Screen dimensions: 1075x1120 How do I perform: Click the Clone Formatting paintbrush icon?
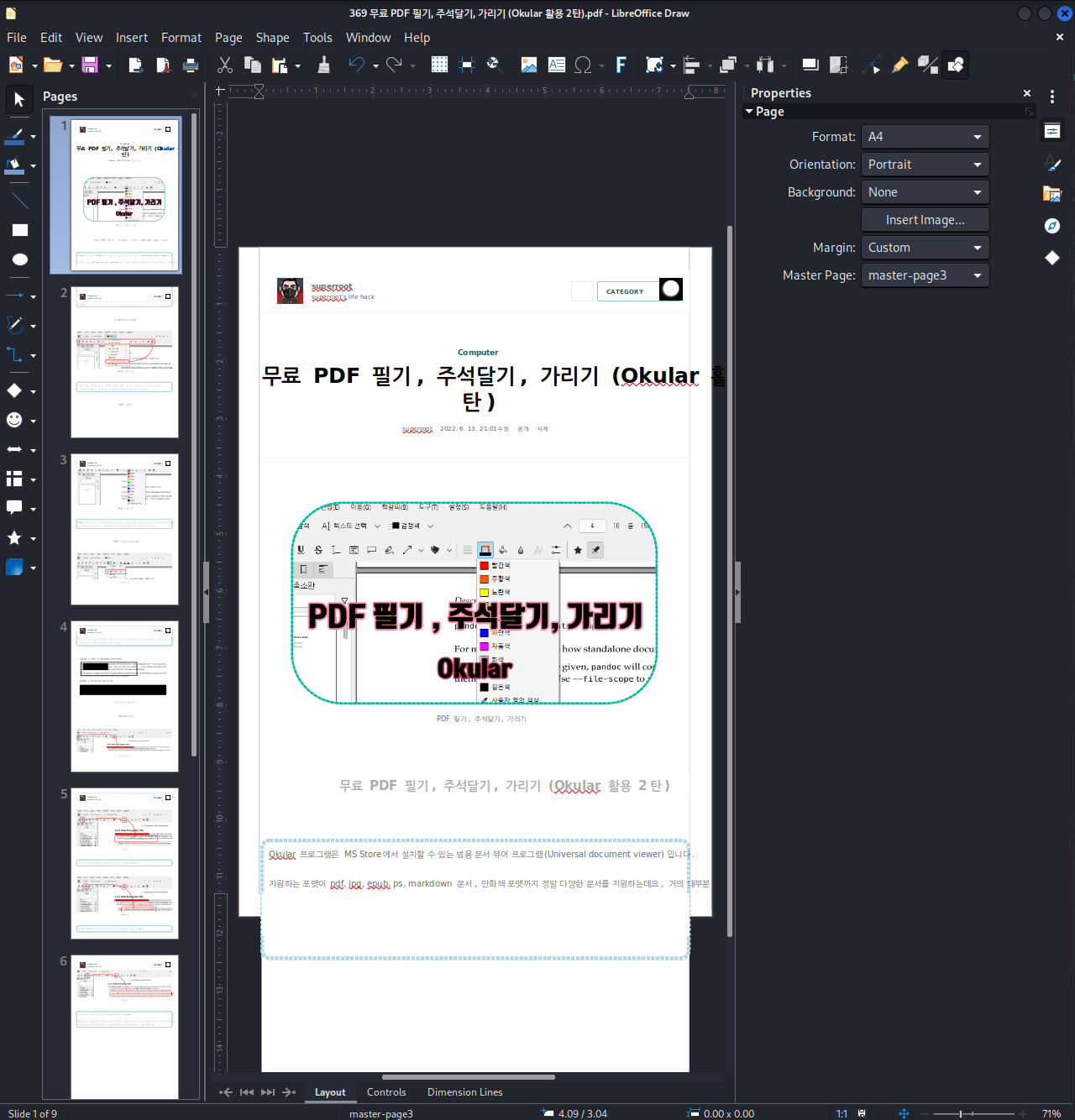pos(323,65)
